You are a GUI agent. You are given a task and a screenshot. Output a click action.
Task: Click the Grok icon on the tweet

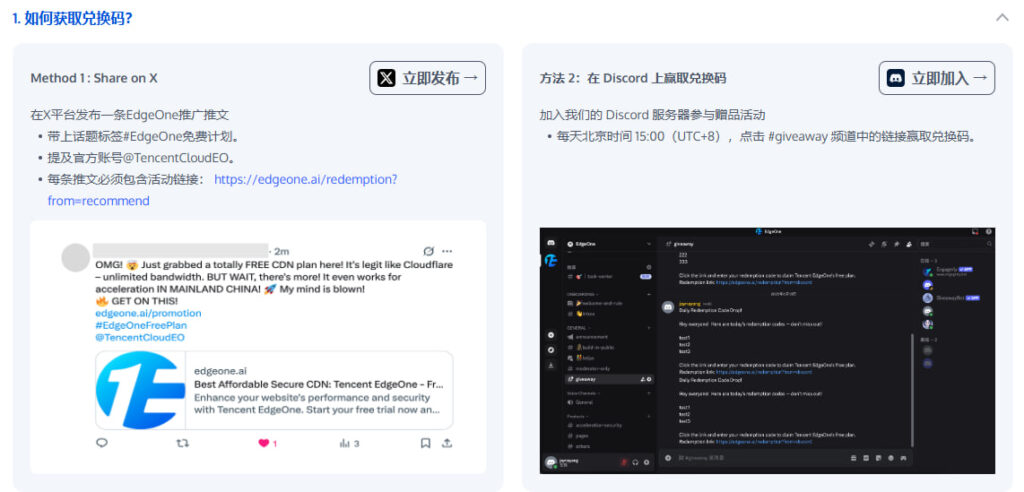428,251
